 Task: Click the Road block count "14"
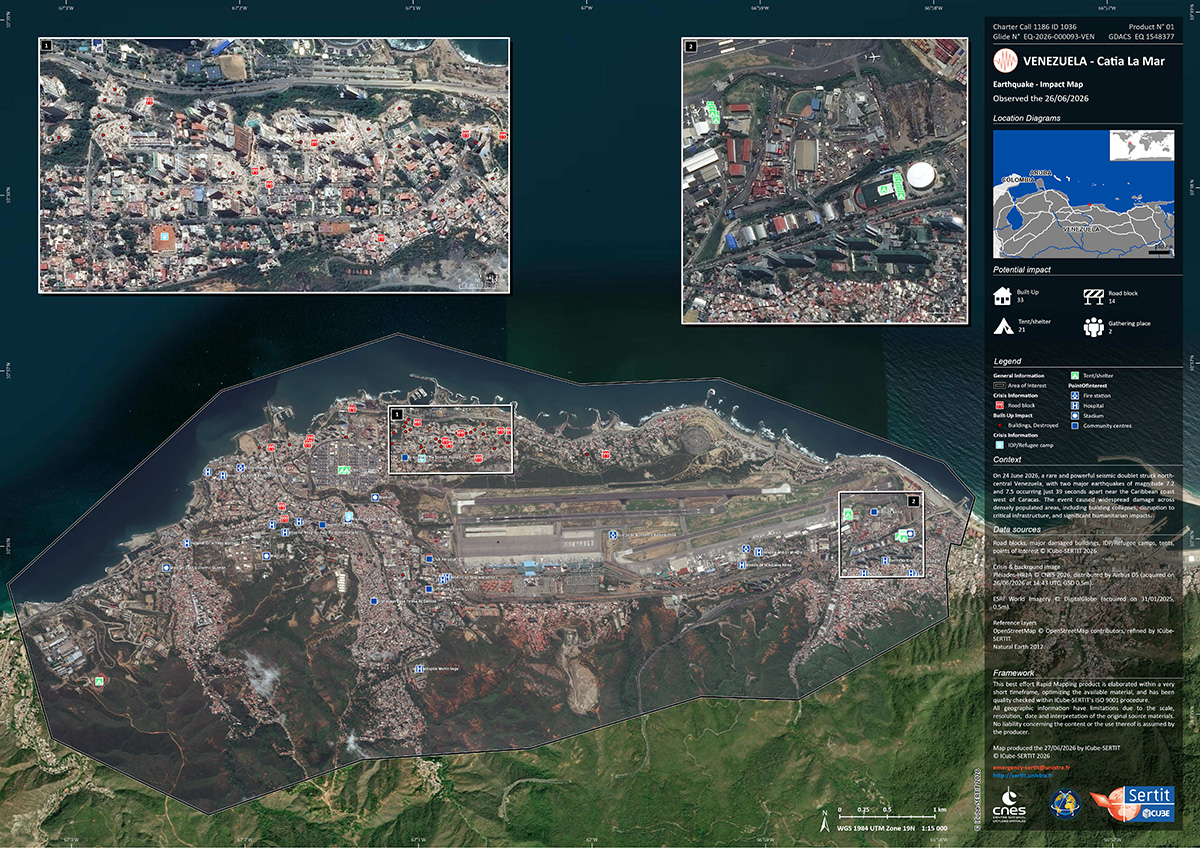click(1111, 299)
